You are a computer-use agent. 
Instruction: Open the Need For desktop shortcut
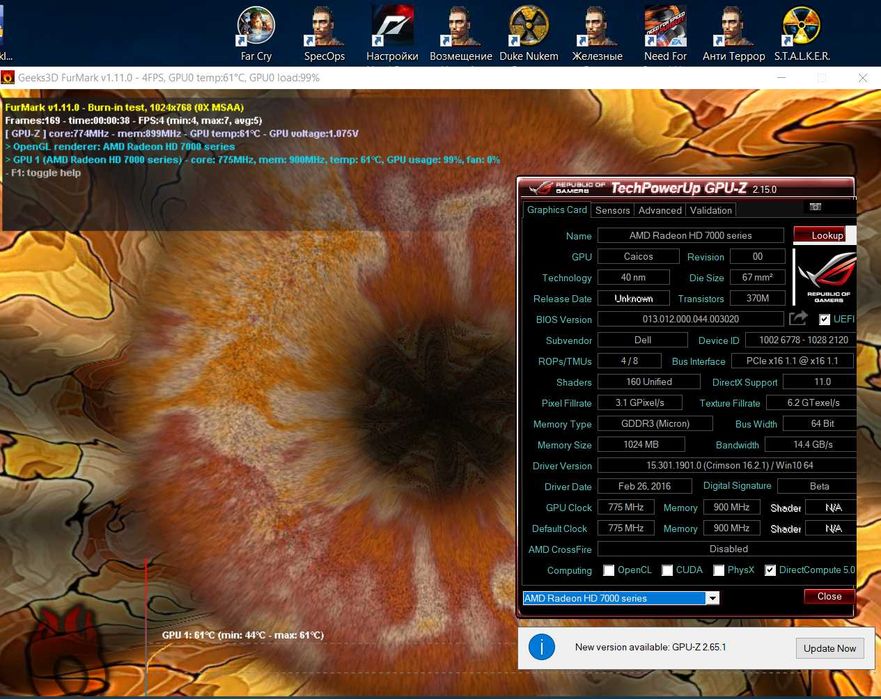click(x=665, y=34)
